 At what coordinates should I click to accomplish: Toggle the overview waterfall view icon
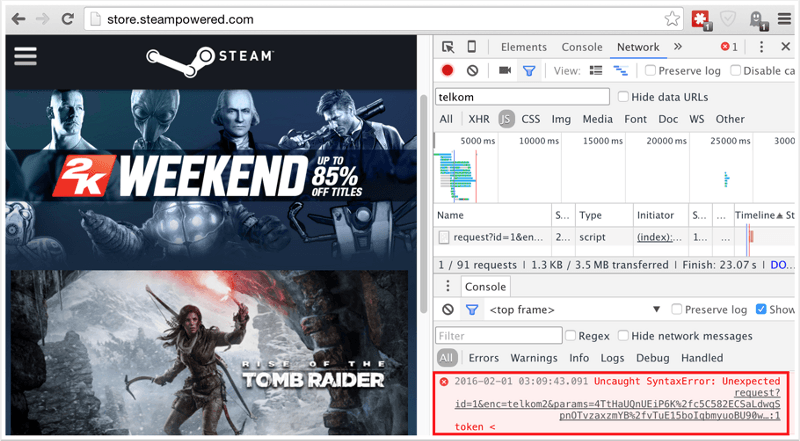(x=620, y=70)
